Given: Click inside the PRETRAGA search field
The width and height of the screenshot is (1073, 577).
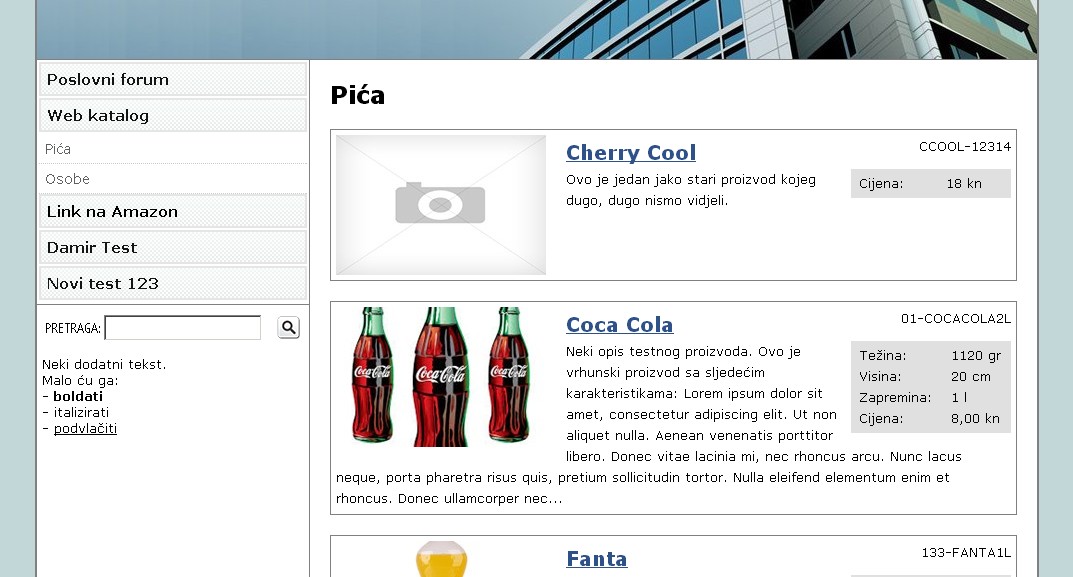Looking at the screenshot, I should click(182, 328).
